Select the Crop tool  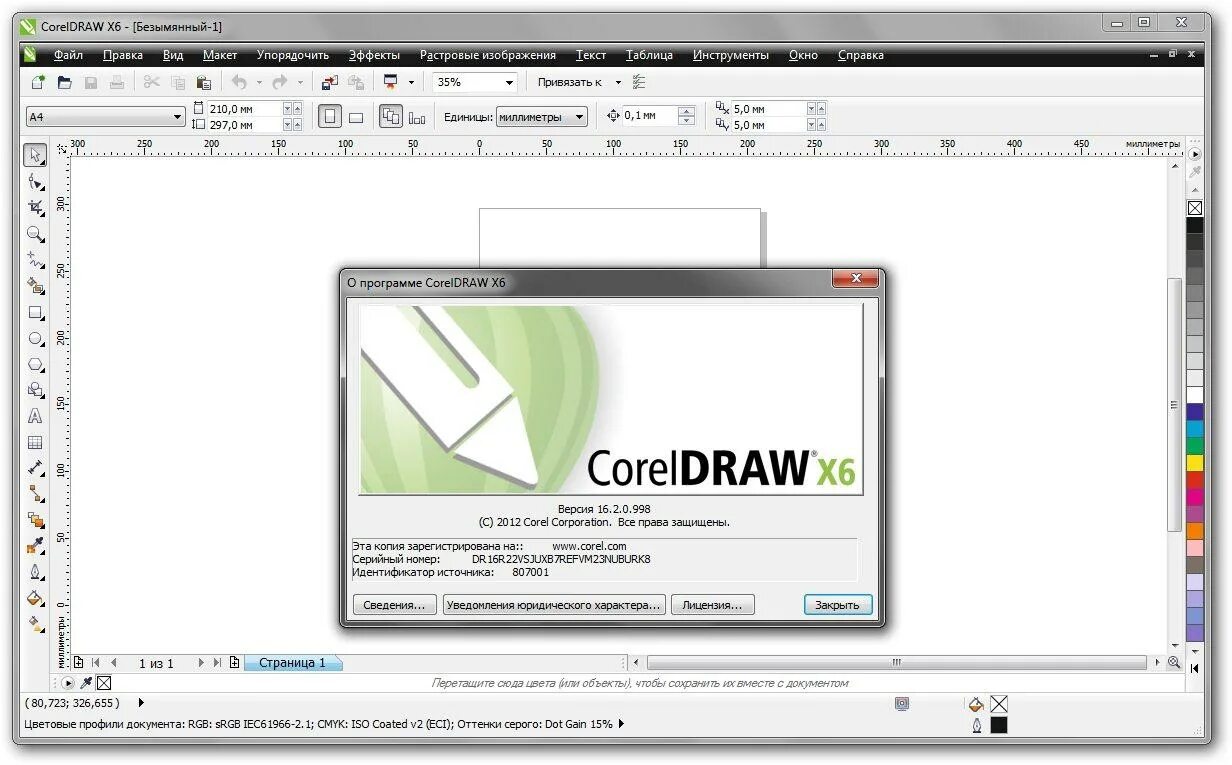36,208
